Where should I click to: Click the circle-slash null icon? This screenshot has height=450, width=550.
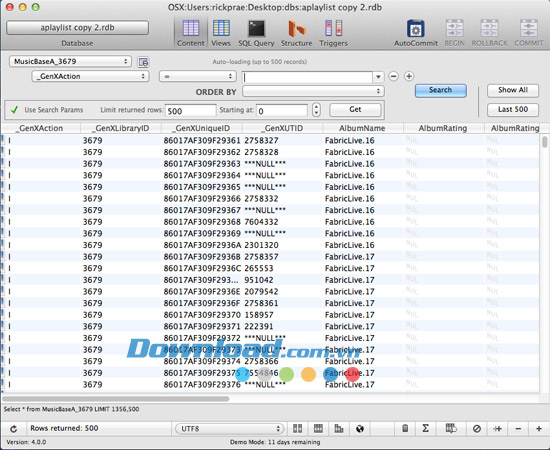coord(477,428)
